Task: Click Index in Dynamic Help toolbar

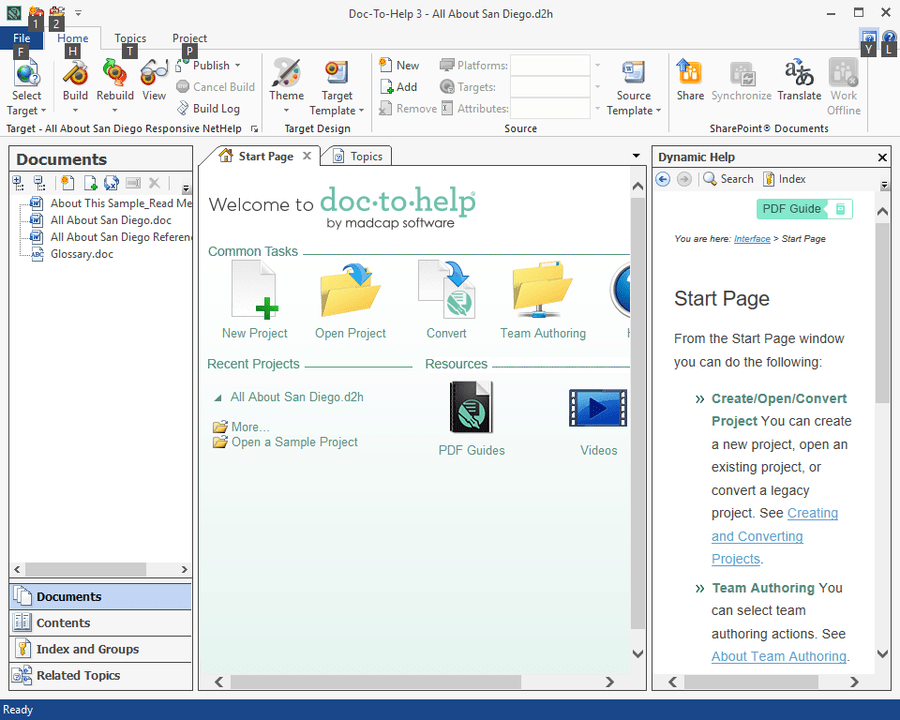Action: 784,179
